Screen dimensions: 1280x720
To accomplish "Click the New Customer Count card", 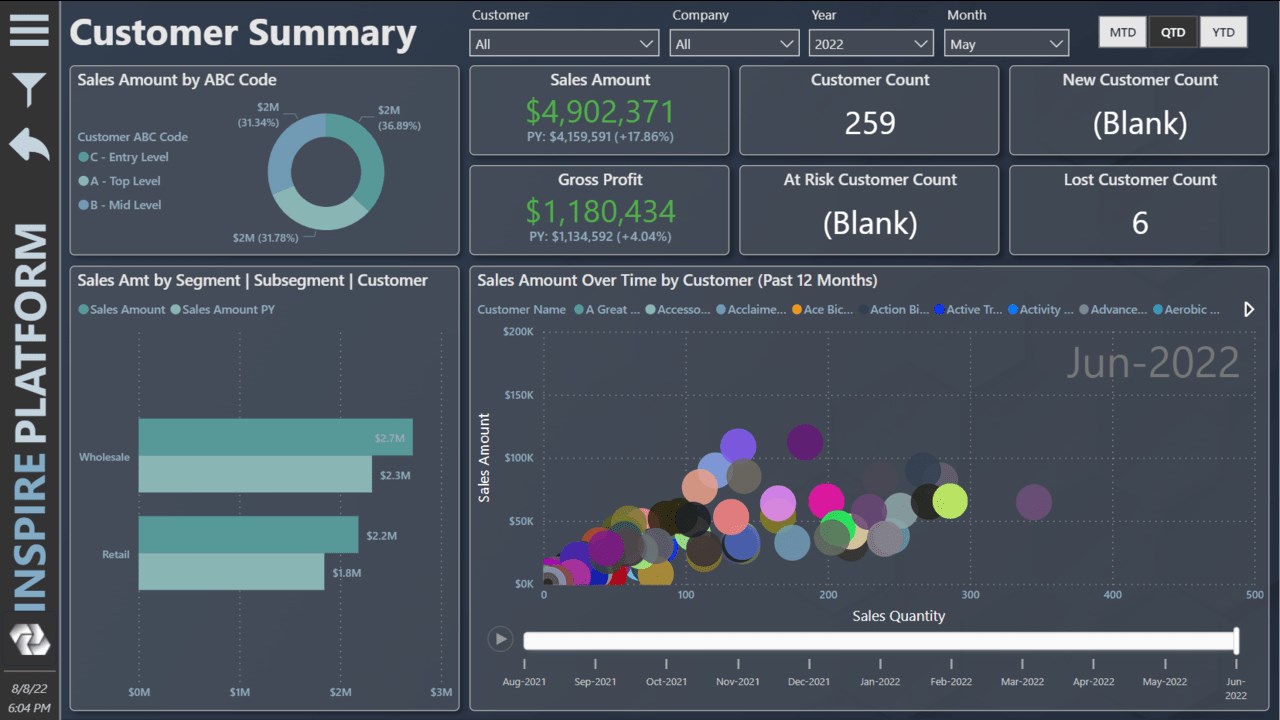I will click(x=1139, y=110).
